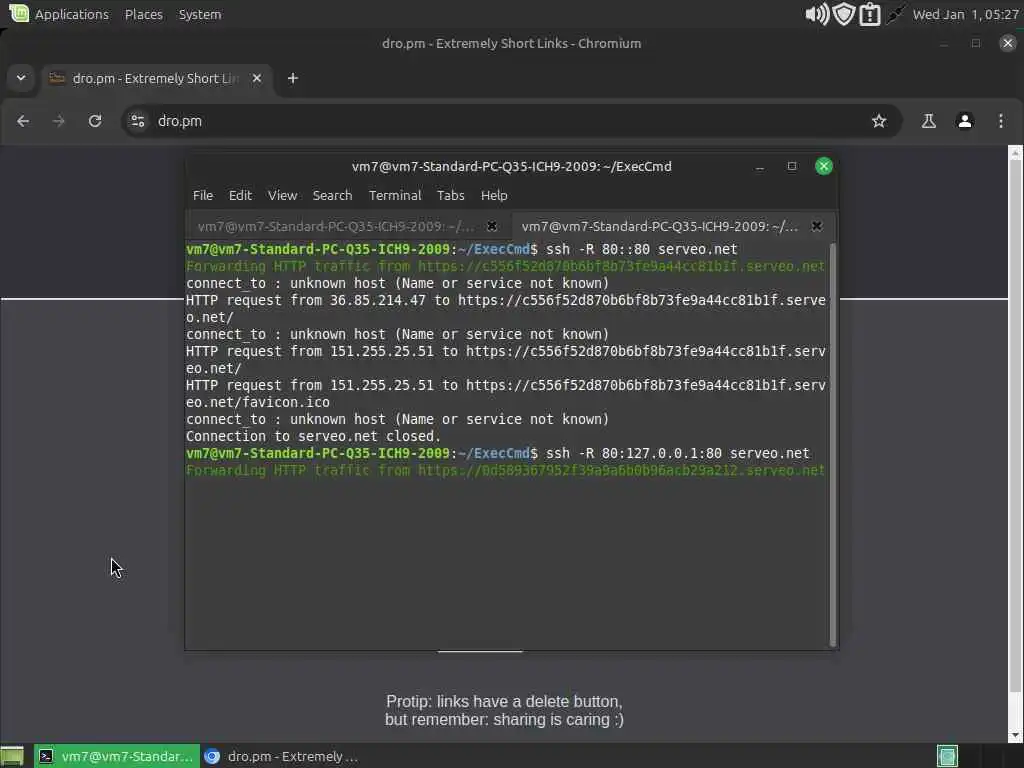Screen dimensions: 1024x768
Task: Click the update manager clipboard tray icon
Action: click(x=870, y=14)
